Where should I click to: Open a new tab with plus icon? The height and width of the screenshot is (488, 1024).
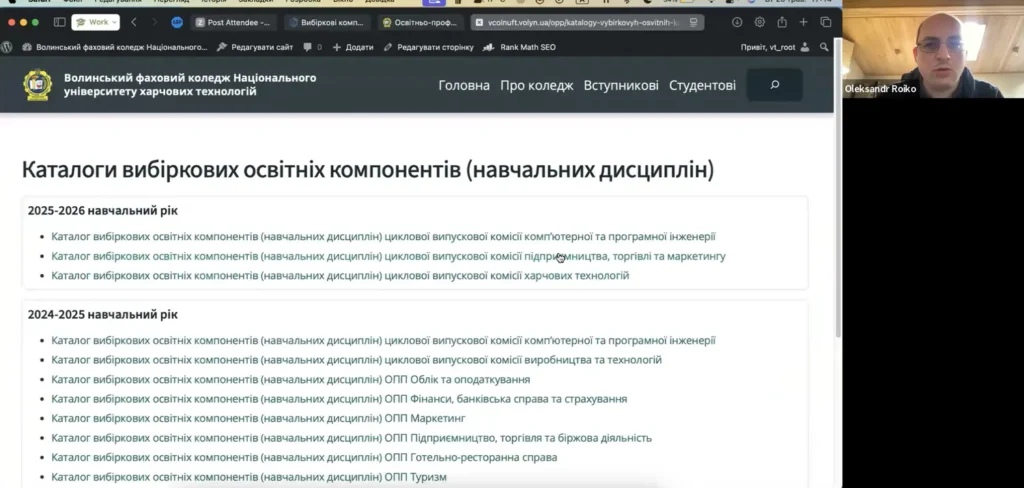(x=804, y=22)
